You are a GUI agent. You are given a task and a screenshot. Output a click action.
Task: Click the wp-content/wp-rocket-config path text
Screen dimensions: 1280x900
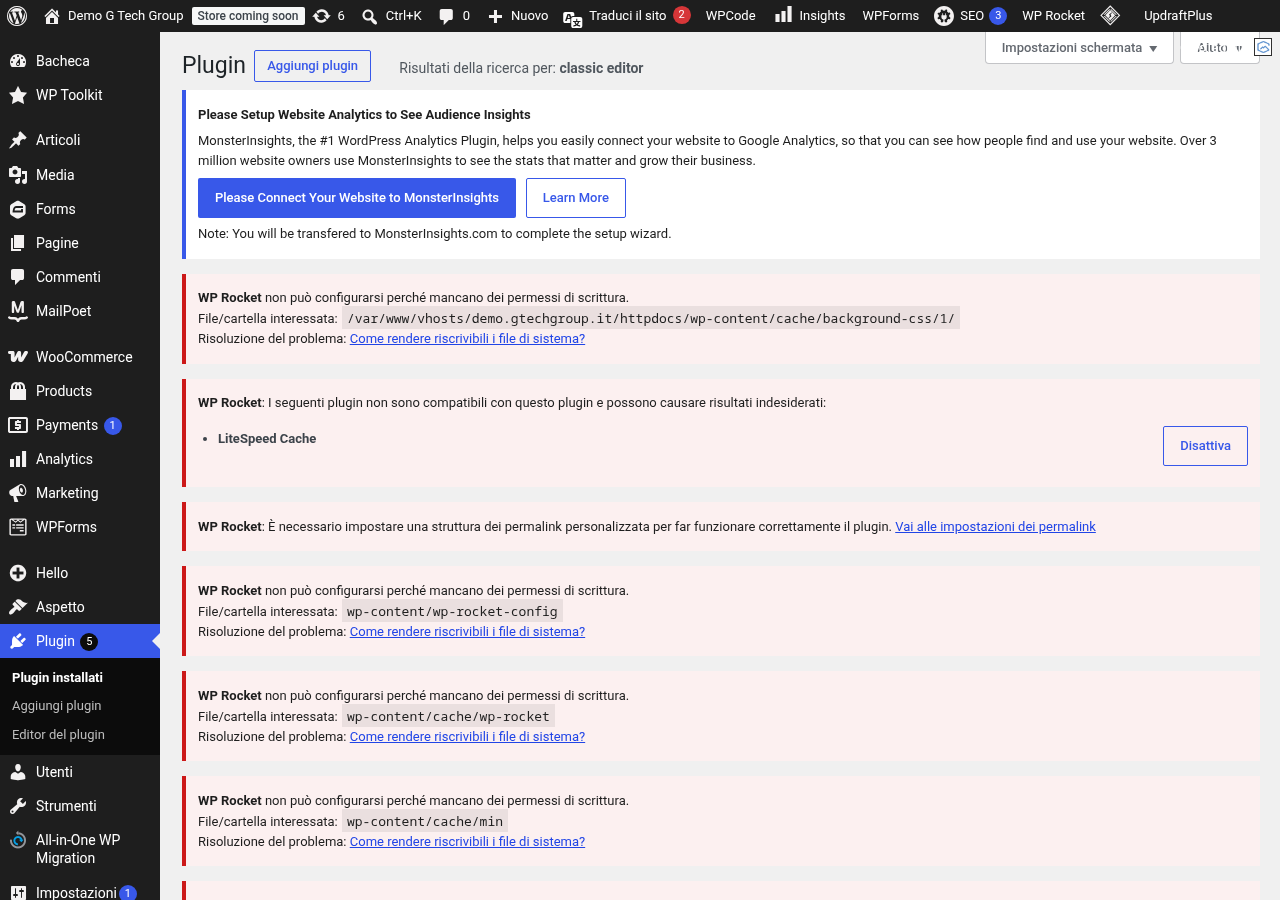point(452,611)
